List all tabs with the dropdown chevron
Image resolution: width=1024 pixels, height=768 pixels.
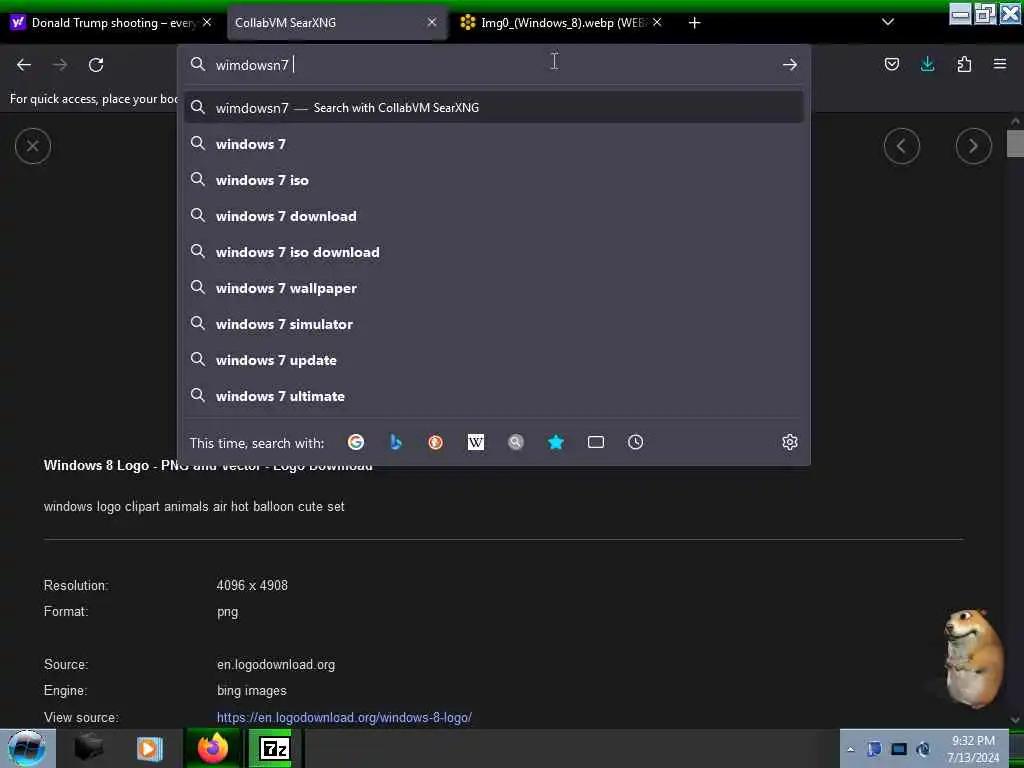(888, 22)
